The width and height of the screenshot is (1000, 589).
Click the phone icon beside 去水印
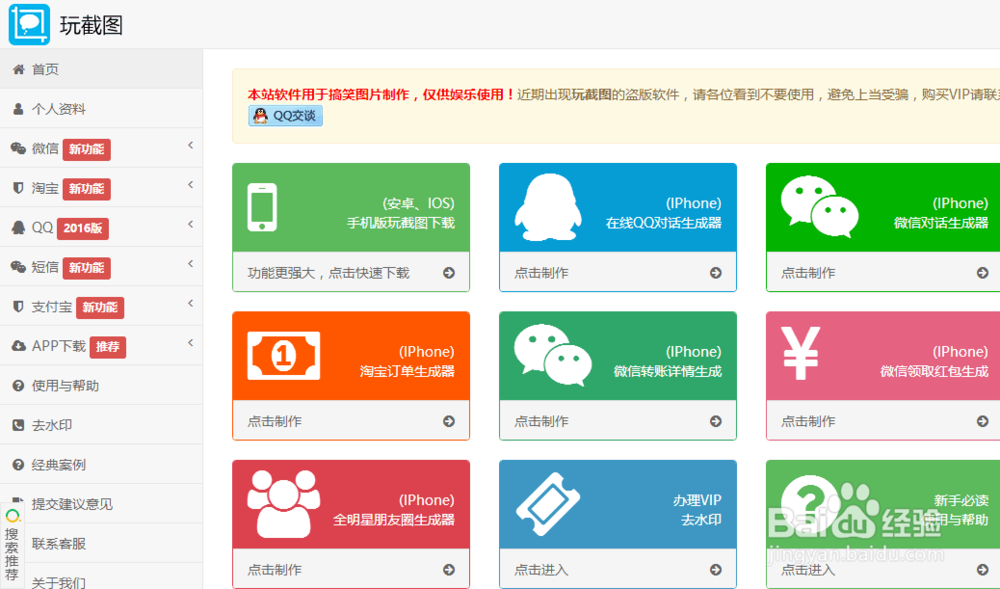coord(18,425)
